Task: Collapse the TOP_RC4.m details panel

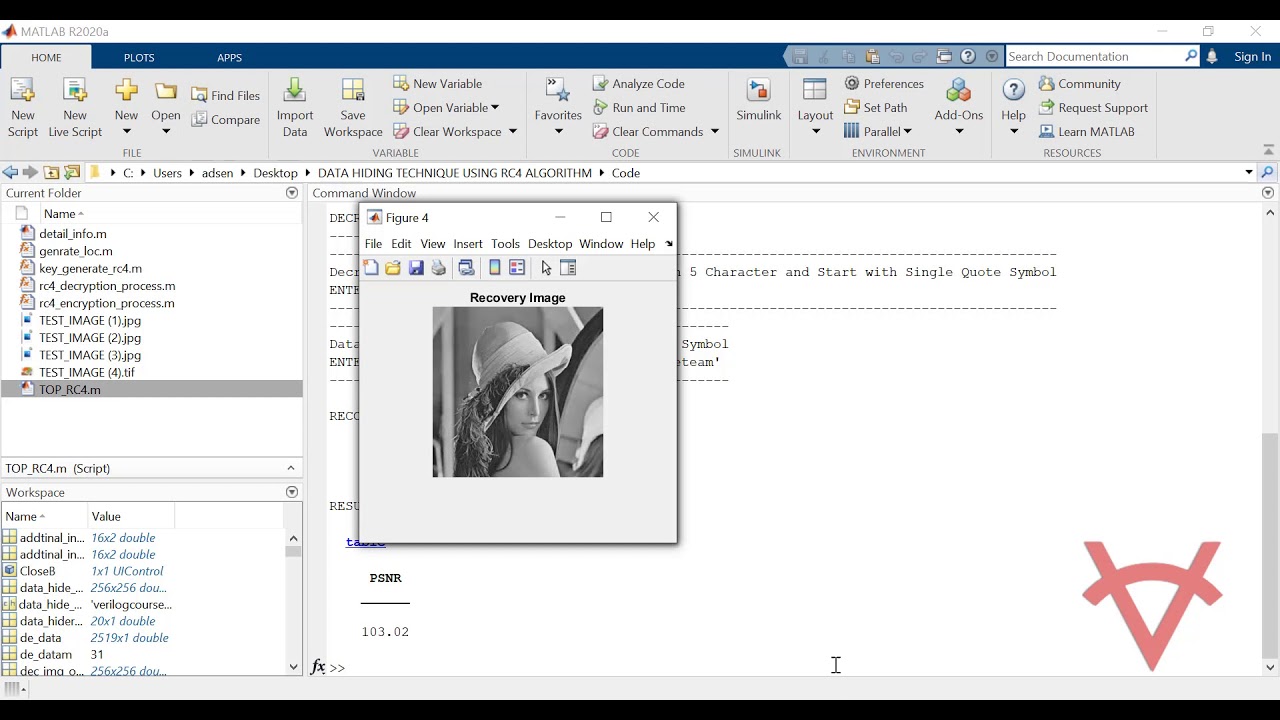Action: (291, 468)
